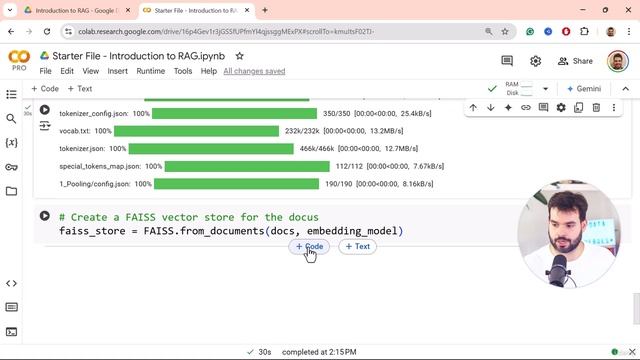640x360 pixels.
Task: Collapse the header with chevron up
Action: (x=626, y=89)
